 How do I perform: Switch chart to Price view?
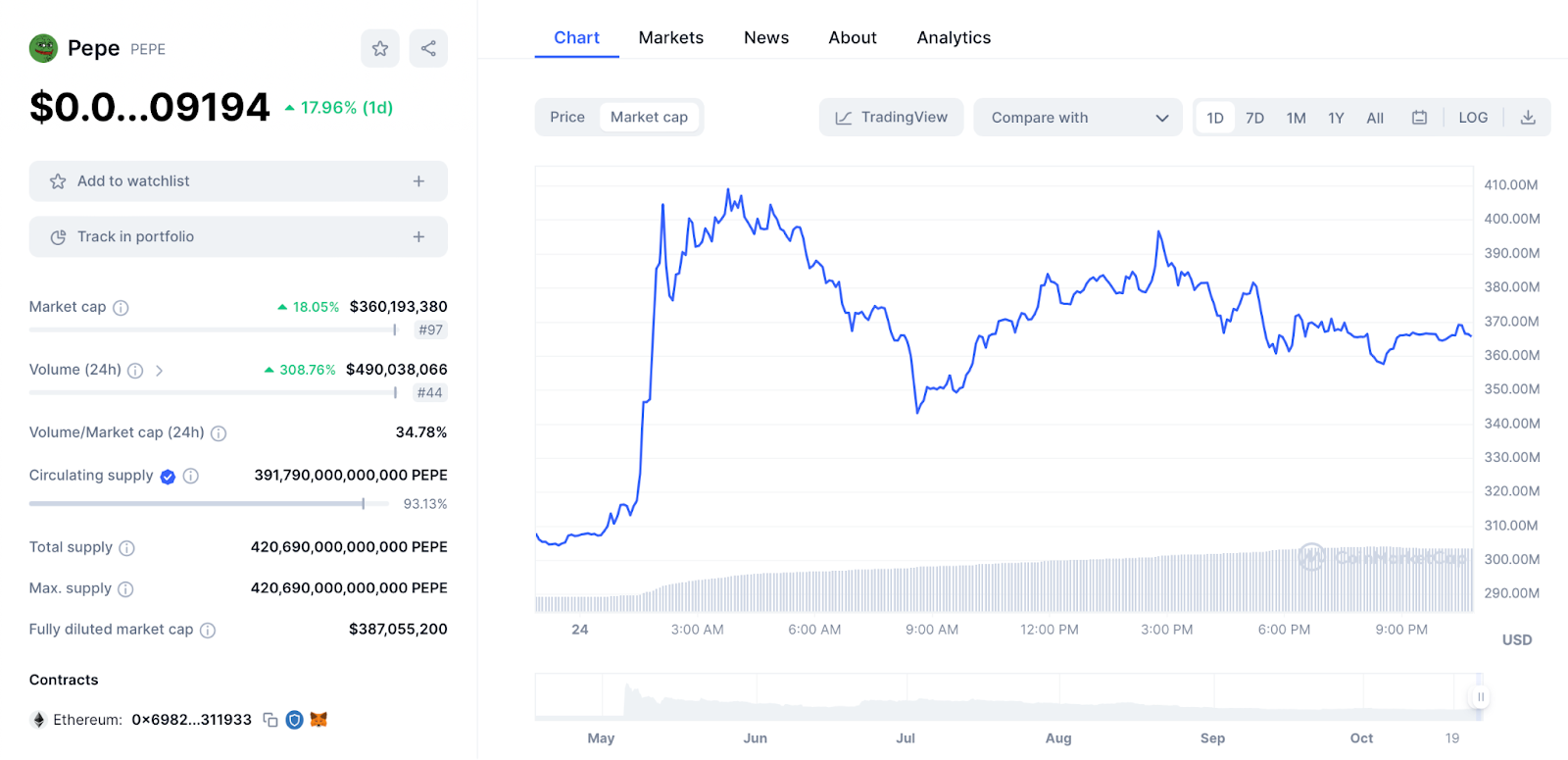pyautogui.click(x=567, y=118)
